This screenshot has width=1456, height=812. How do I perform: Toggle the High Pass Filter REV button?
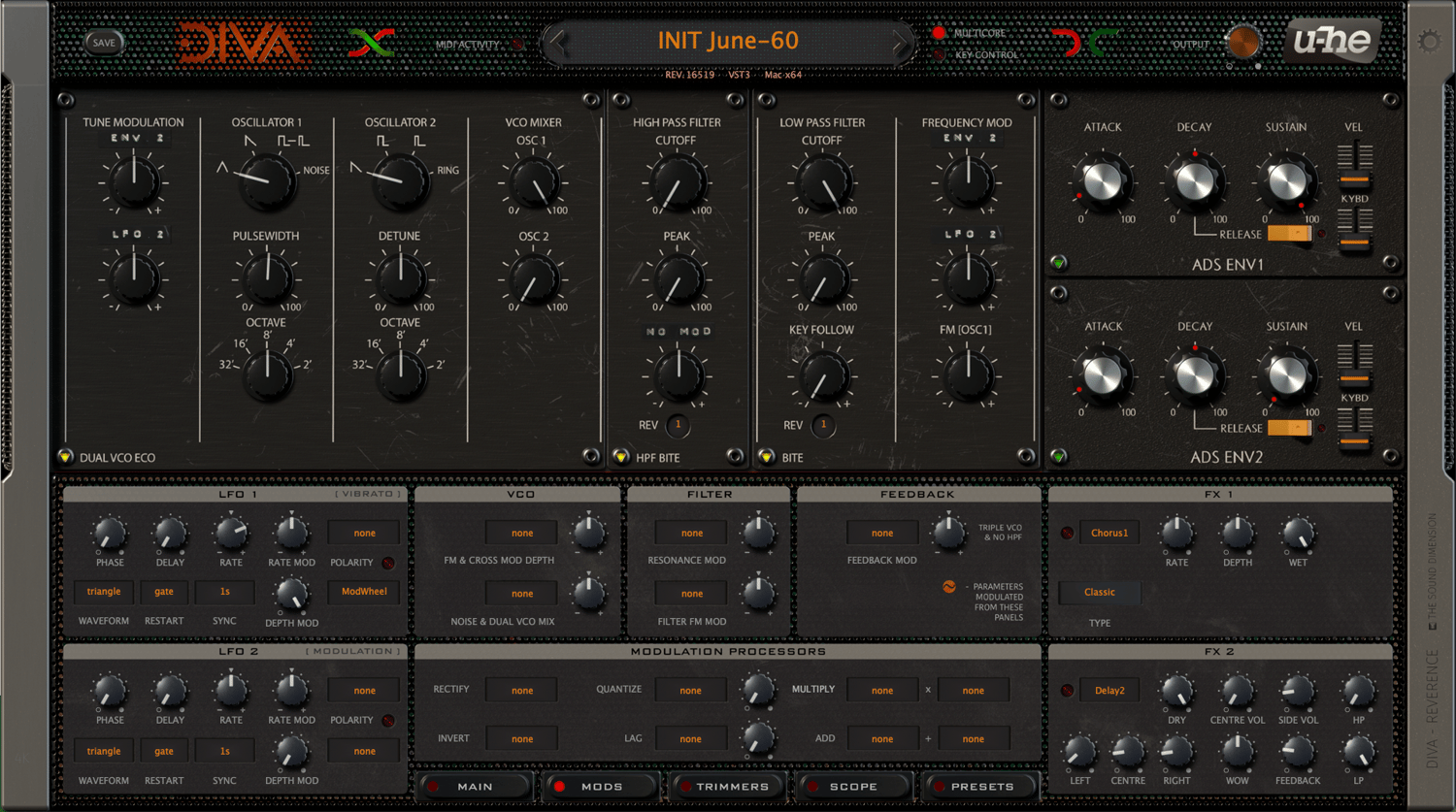pyautogui.click(x=678, y=425)
